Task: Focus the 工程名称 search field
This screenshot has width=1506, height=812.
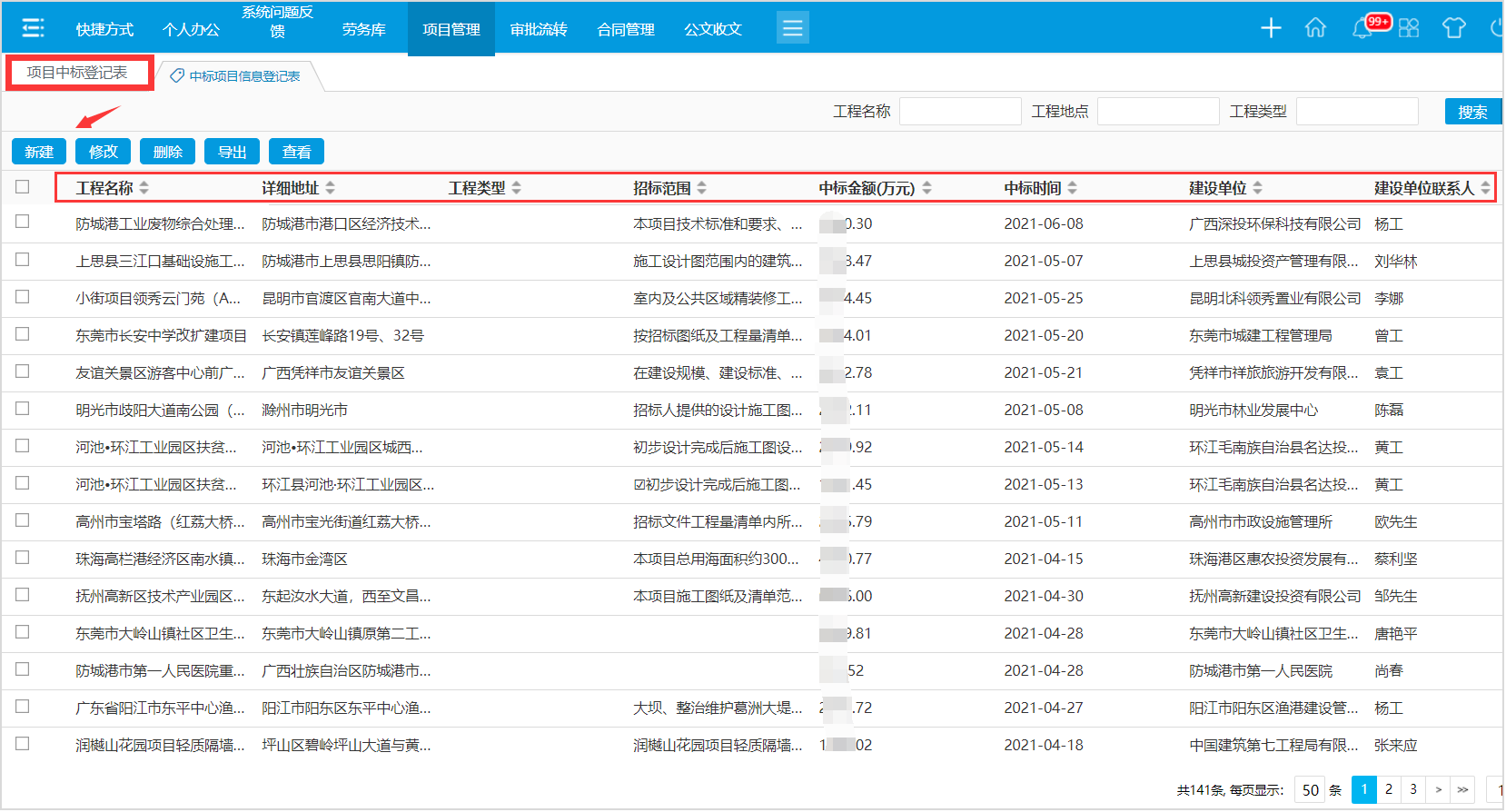Action: click(959, 112)
